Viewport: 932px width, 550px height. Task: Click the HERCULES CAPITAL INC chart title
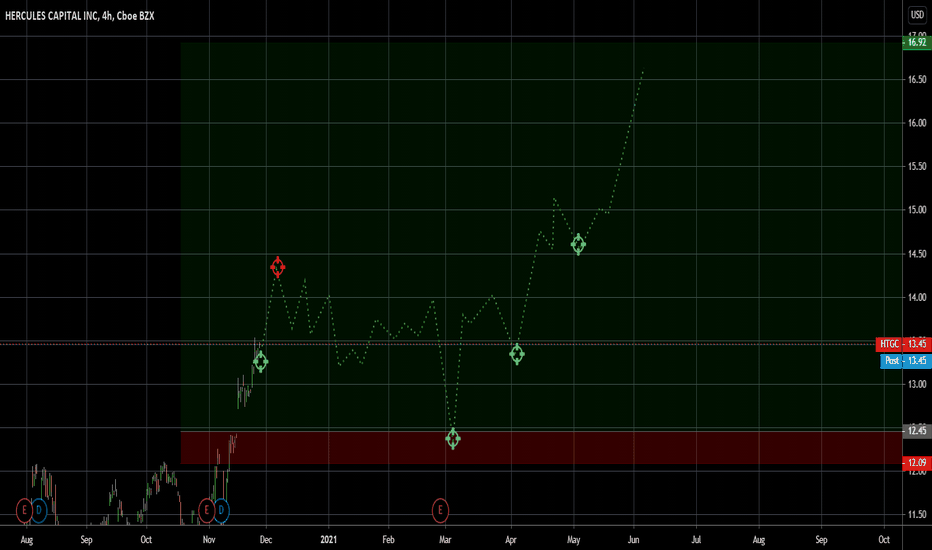pyautogui.click(x=80, y=16)
